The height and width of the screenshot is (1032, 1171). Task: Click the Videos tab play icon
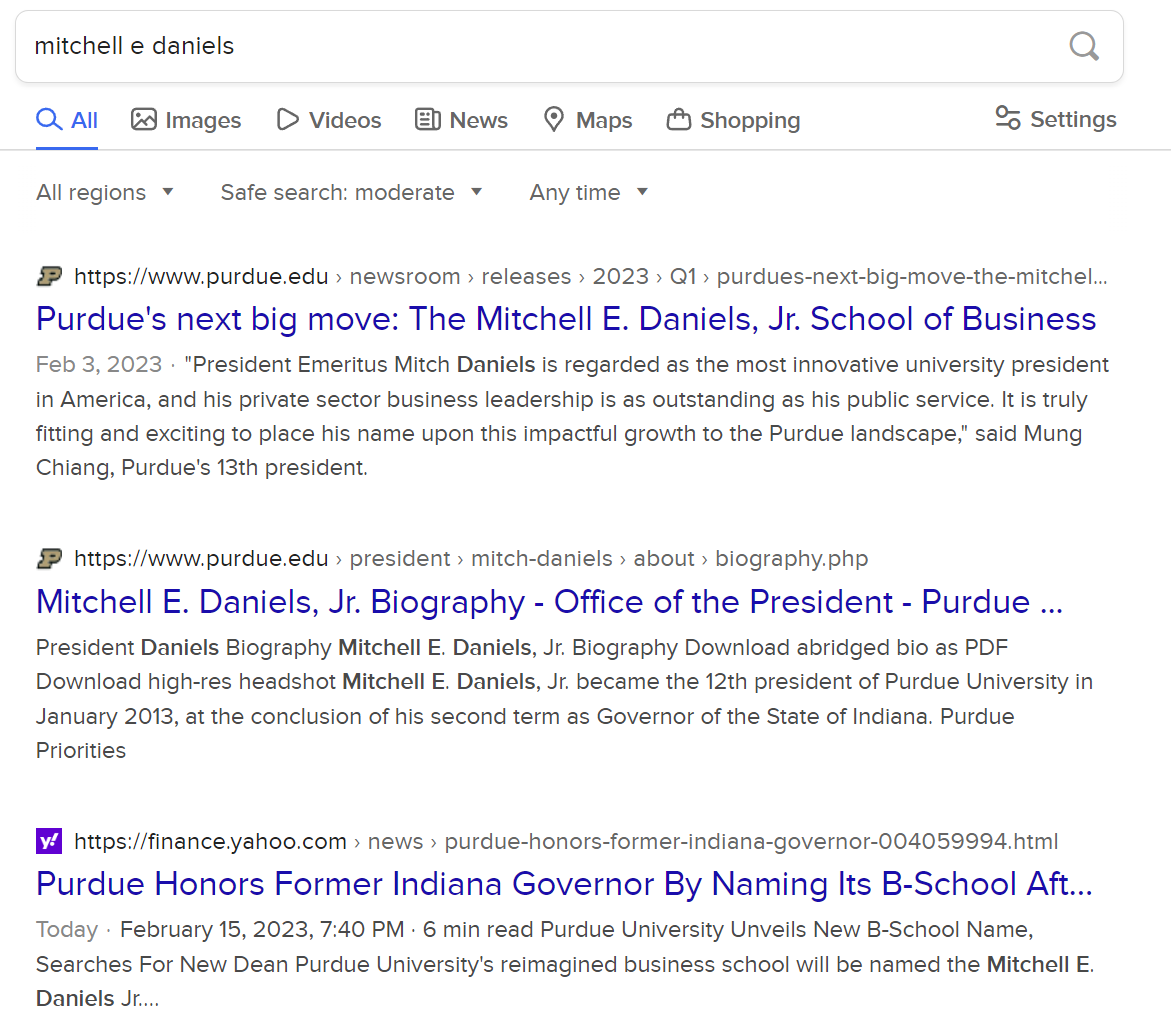288,119
